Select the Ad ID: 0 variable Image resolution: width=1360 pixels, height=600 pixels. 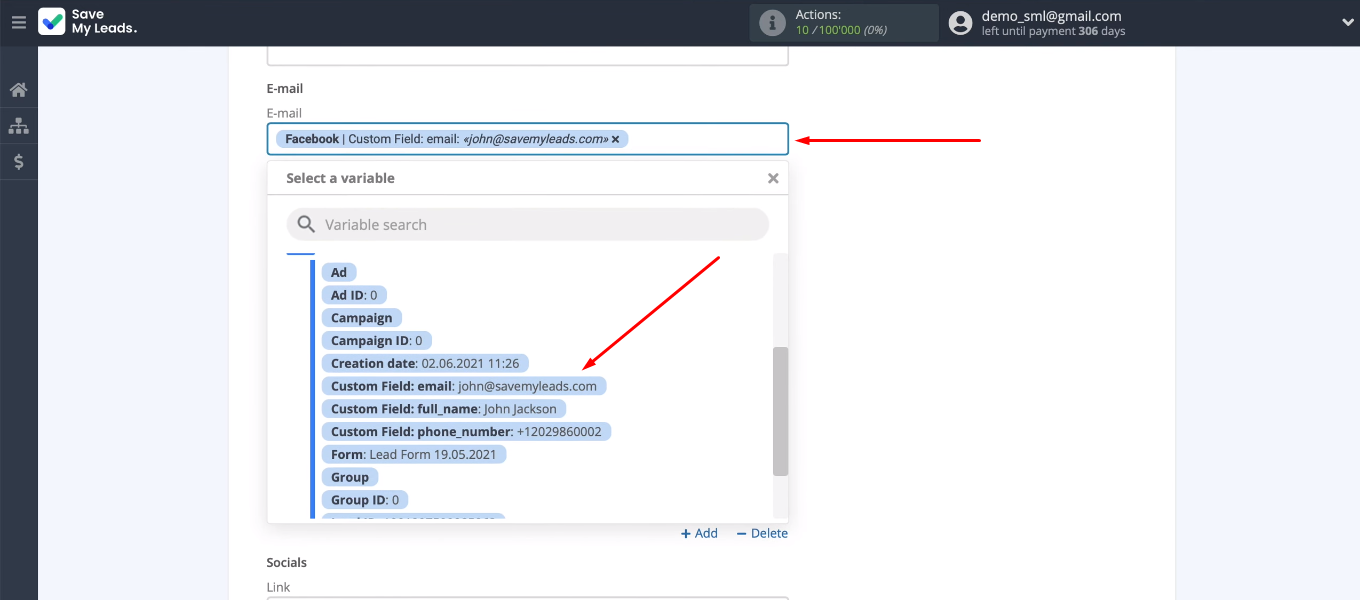click(354, 295)
